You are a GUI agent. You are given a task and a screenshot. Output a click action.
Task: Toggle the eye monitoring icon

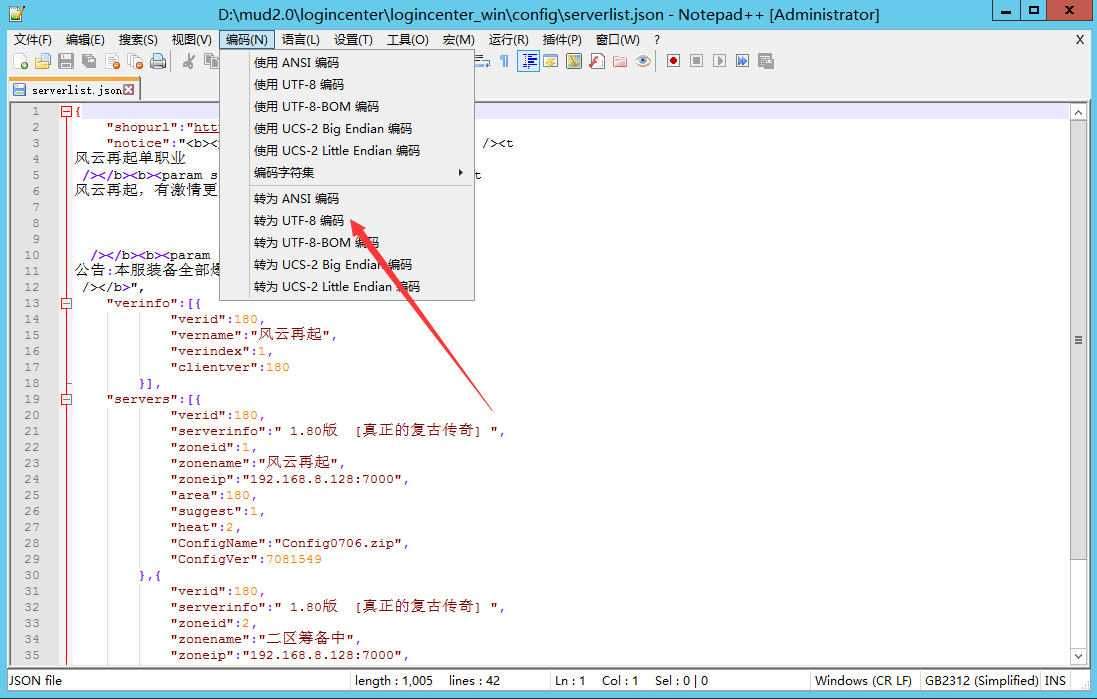(x=643, y=61)
